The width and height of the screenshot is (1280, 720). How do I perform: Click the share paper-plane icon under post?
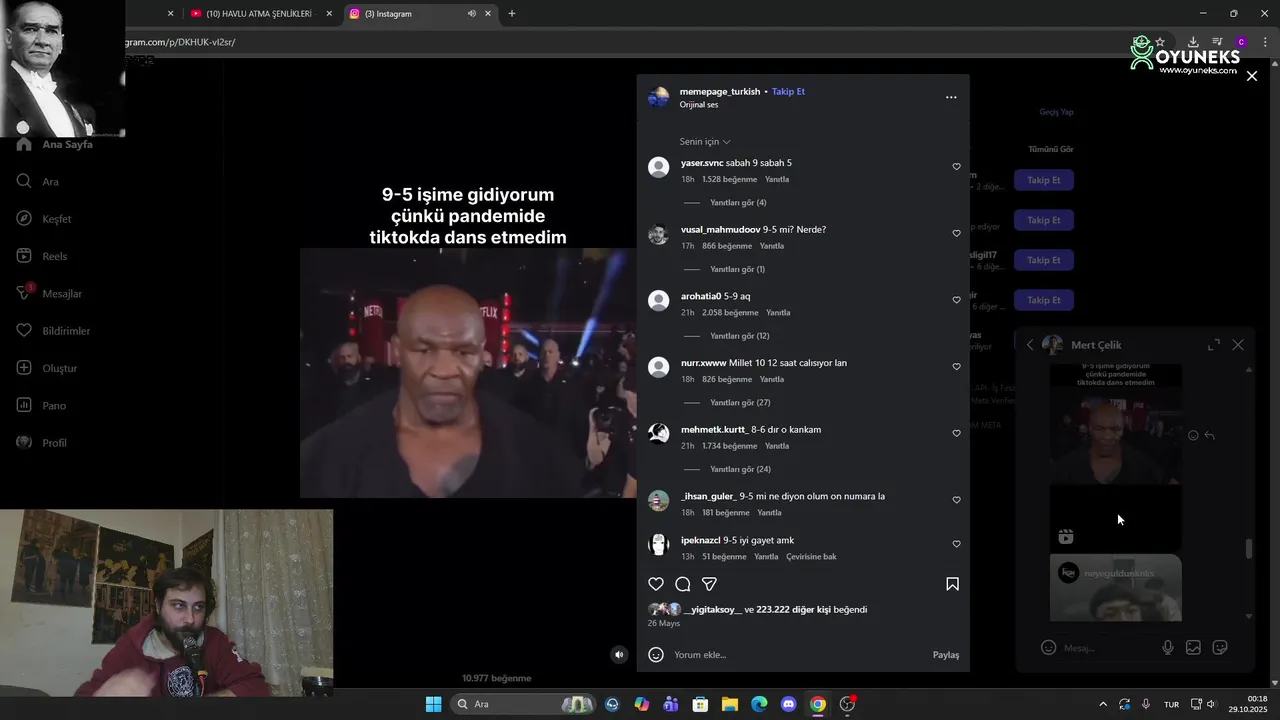click(709, 584)
